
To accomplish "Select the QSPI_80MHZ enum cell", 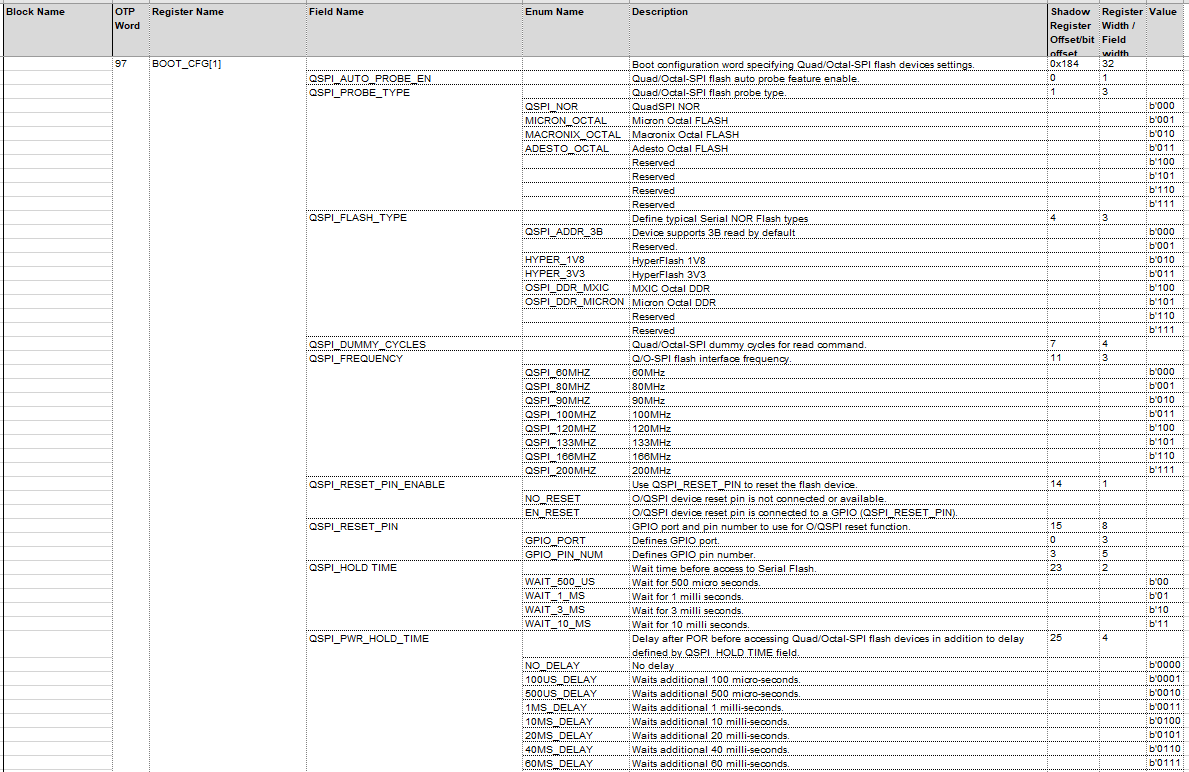I will (x=576, y=387).
